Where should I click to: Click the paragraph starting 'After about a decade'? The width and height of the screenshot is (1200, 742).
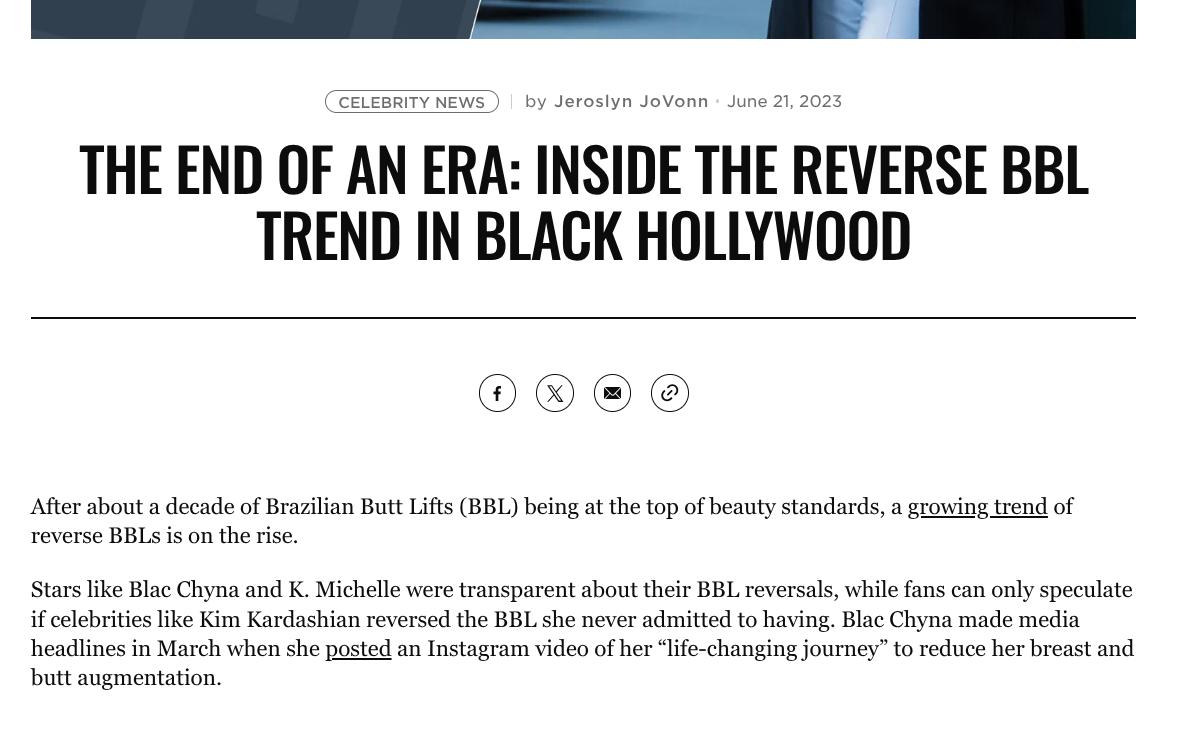click(x=552, y=521)
